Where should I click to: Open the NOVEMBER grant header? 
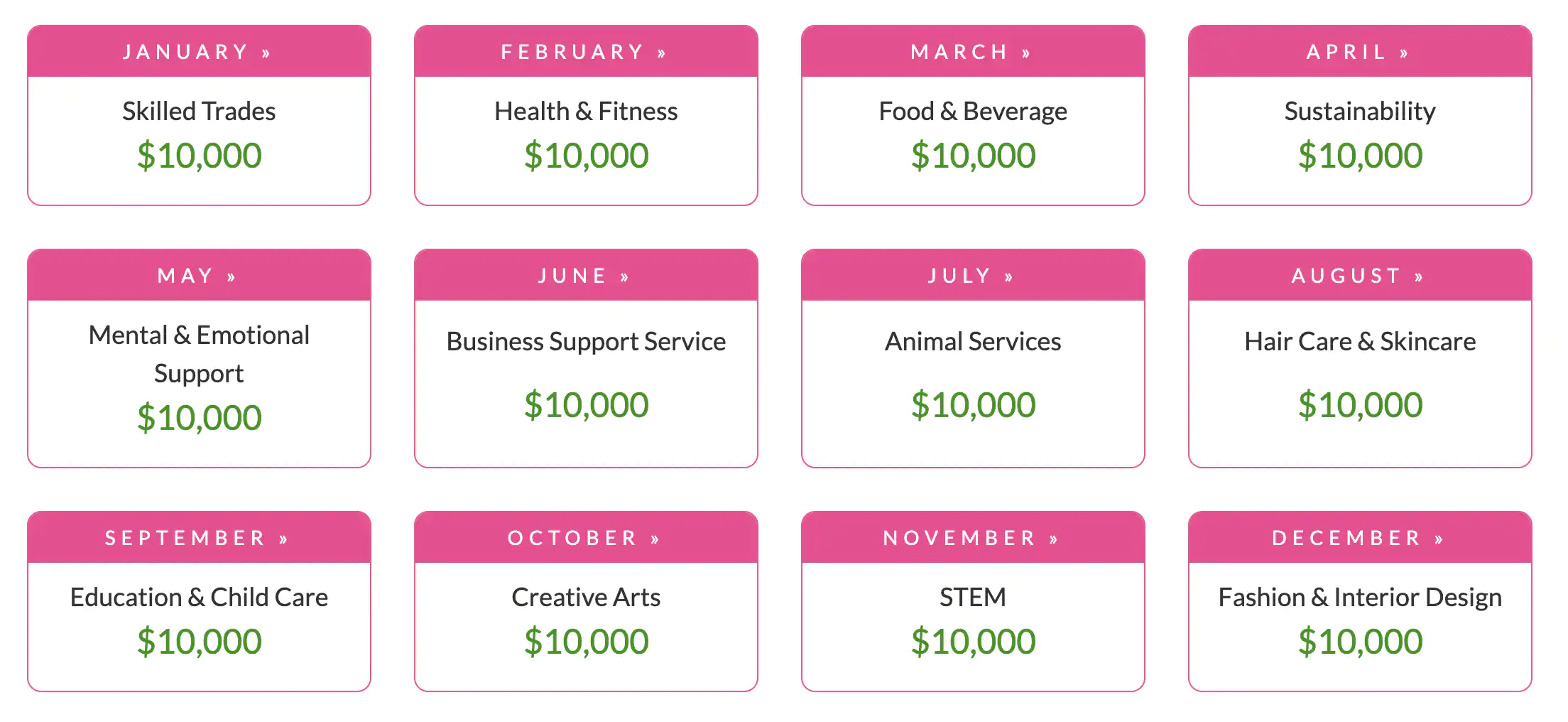[x=971, y=538]
